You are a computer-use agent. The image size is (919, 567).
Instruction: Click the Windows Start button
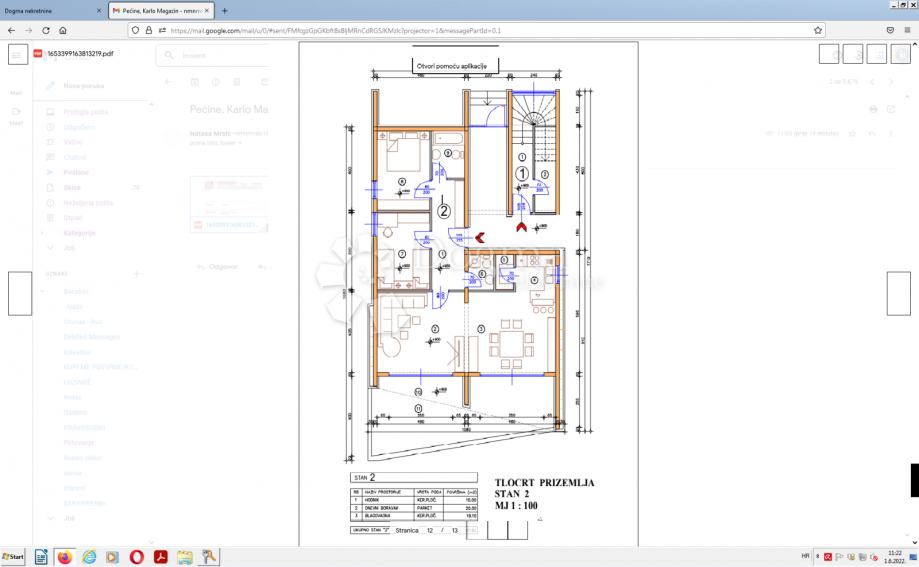coord(14,557)
